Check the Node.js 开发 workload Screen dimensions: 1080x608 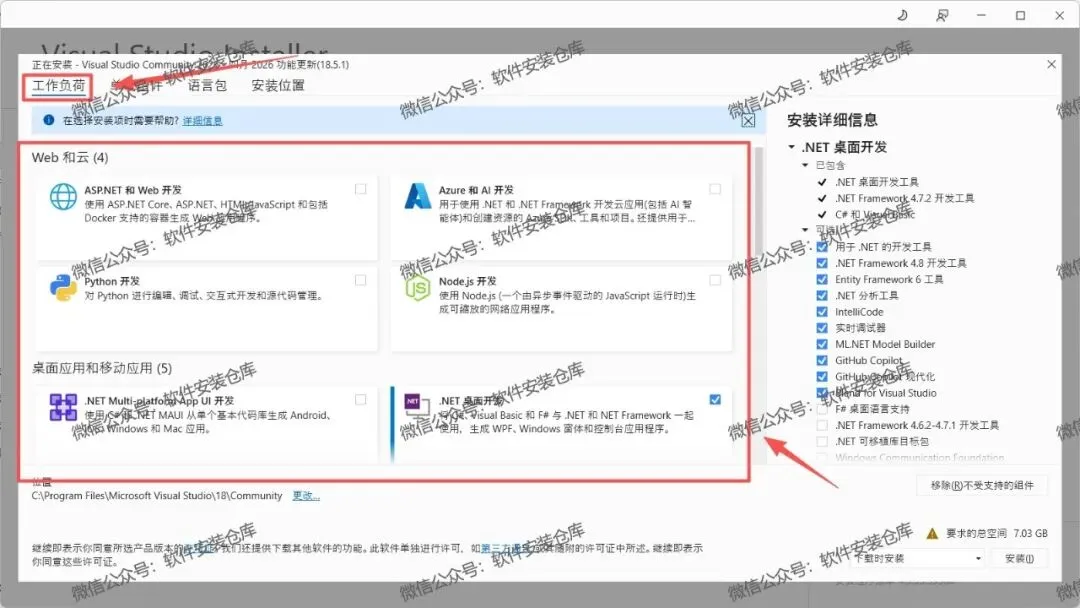click(x=715, y=280)
